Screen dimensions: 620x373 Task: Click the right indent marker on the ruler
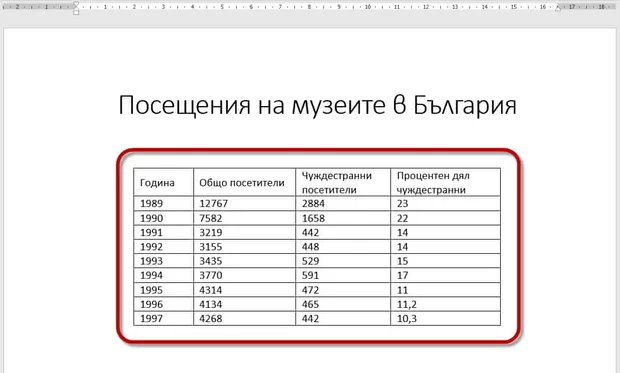point(558,9)
